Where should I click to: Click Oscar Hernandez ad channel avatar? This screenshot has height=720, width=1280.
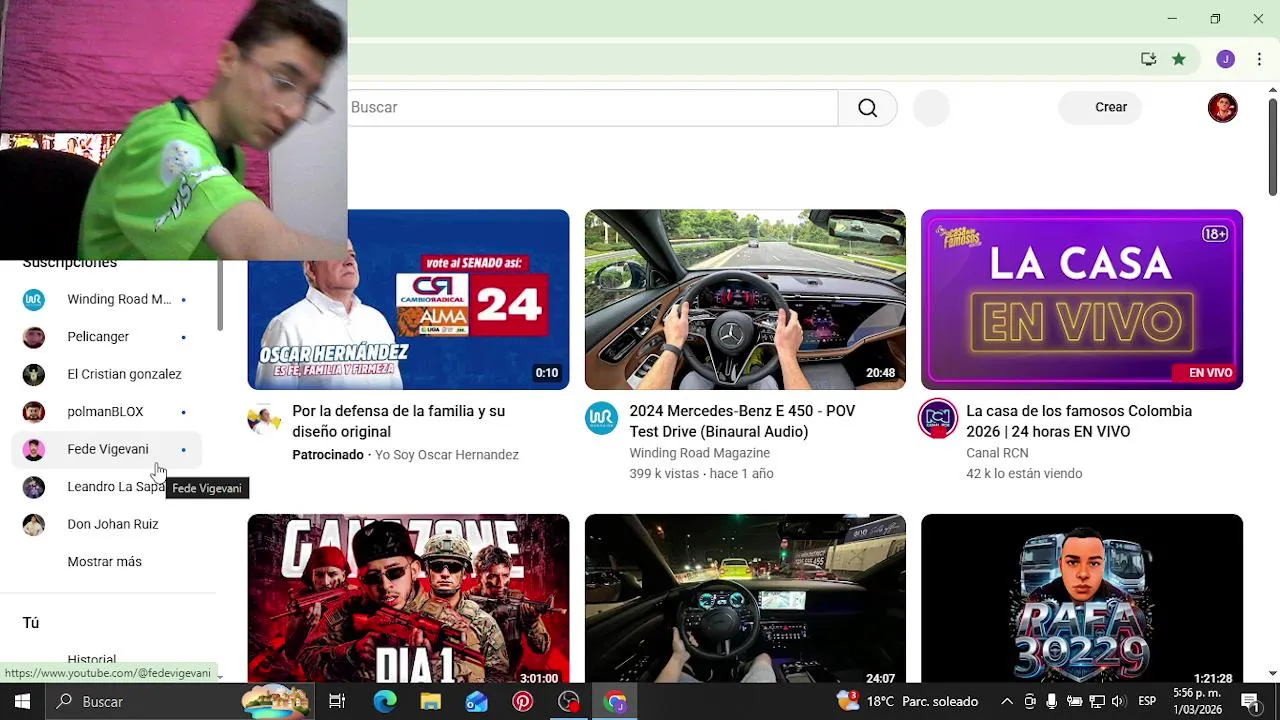264,419
